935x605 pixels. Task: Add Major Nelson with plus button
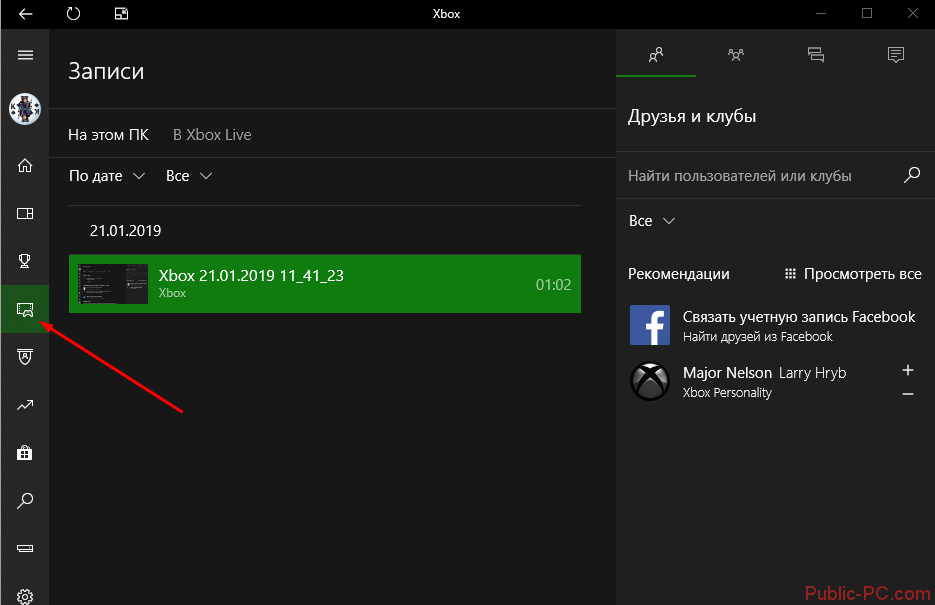click(908, 370)
